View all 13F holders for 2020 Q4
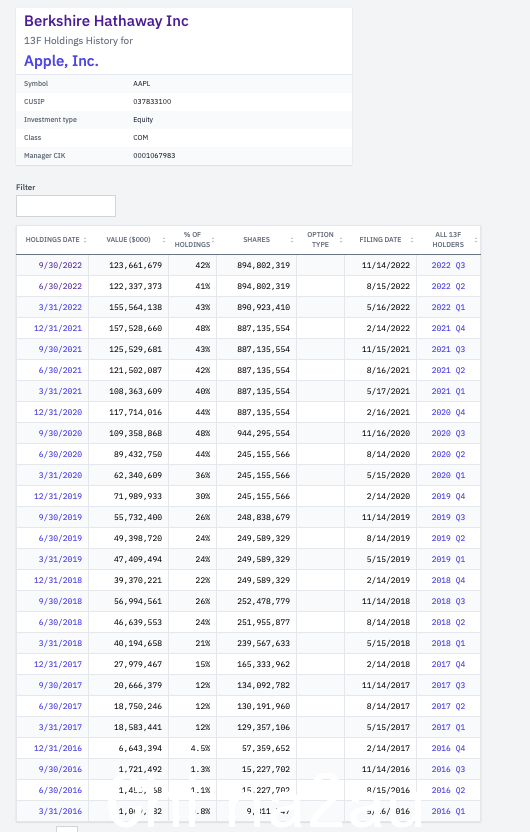 [x=448, y=412]
